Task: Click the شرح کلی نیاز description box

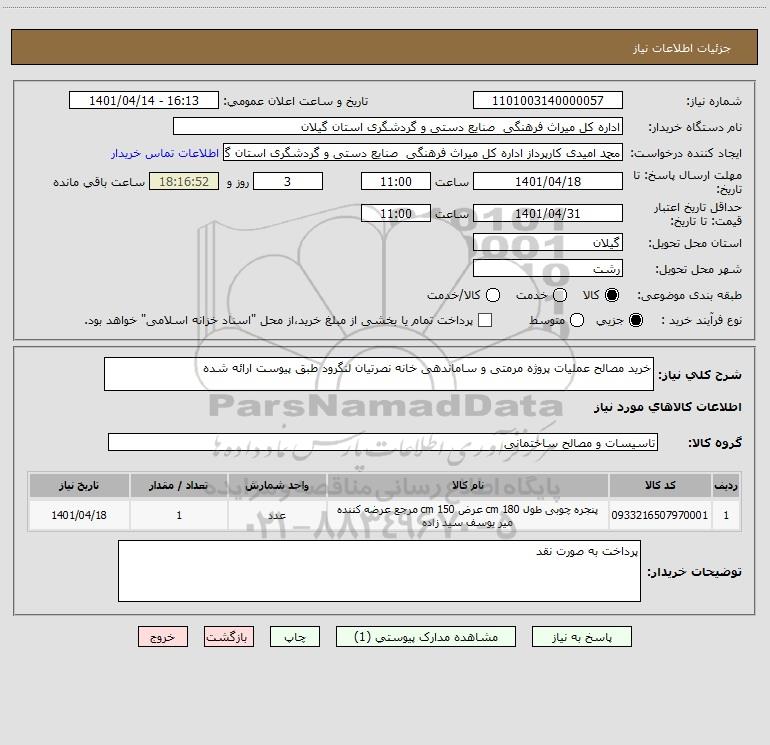Action: tap(379, 374)
